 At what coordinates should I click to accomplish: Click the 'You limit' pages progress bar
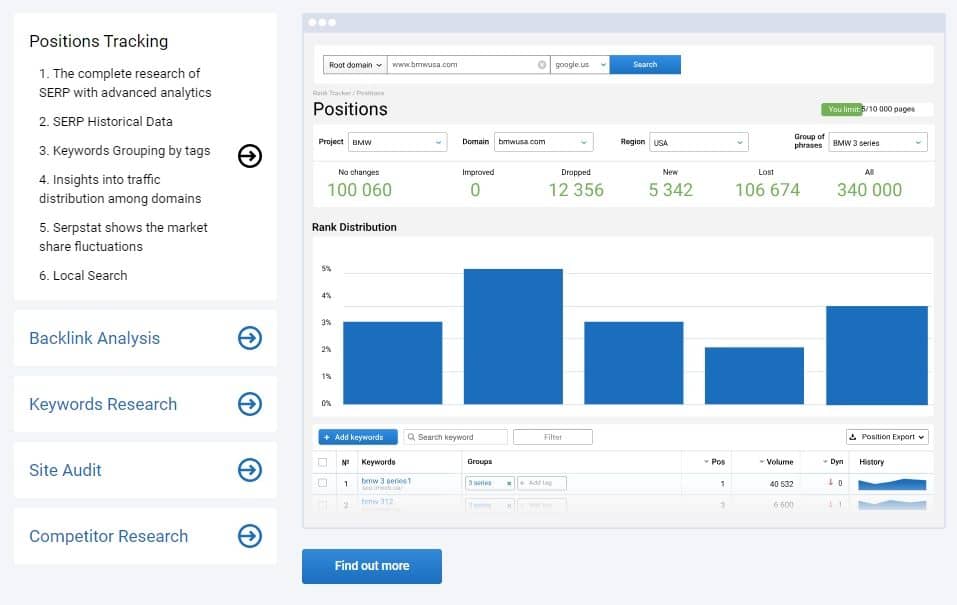pos(876,109)
